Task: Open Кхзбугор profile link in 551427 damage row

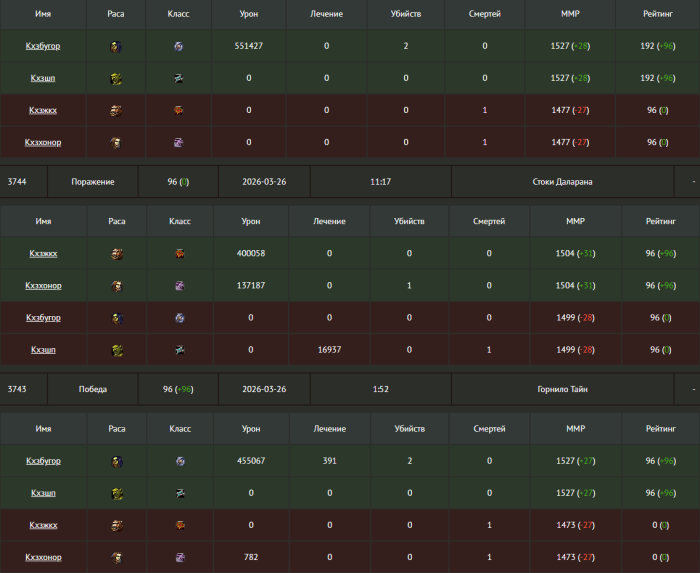Action: (43, 46)
